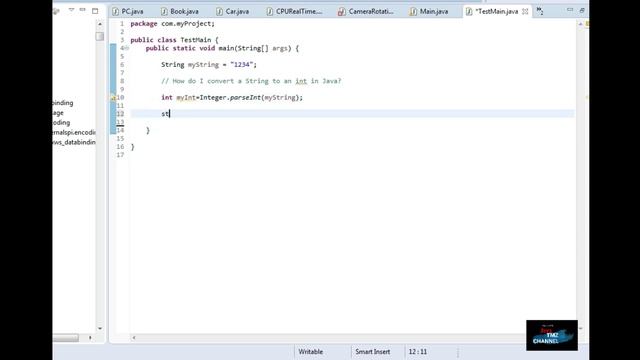Click the 'Smart Insert' status bar field
Image resolution: width=640 pixels, height=360 pixels.
[372, 351]
